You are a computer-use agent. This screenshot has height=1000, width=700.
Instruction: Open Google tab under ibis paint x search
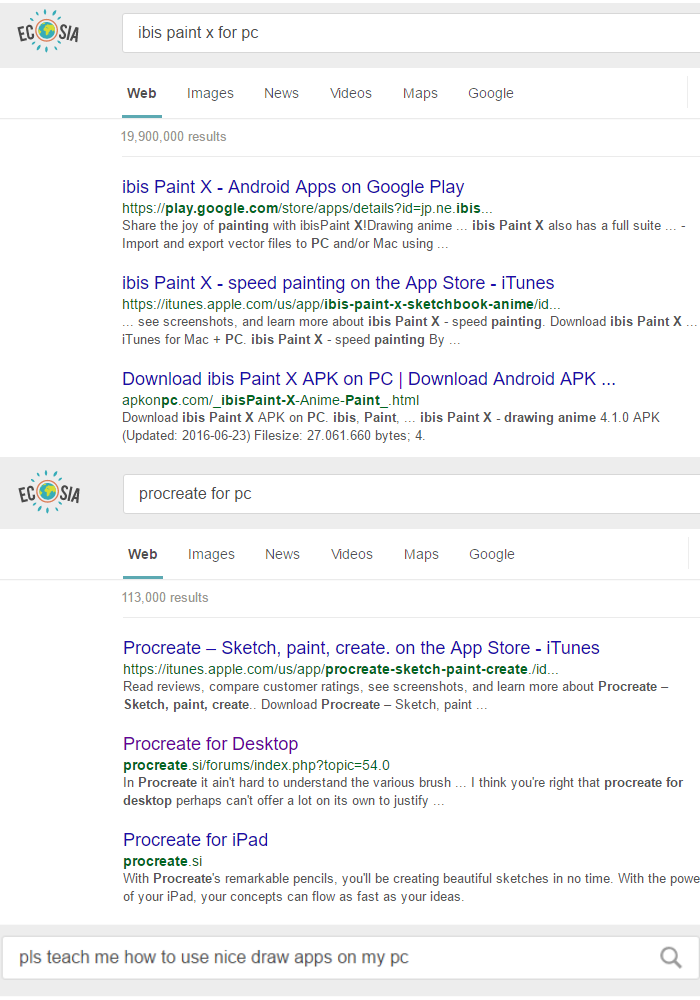point(490,93)
